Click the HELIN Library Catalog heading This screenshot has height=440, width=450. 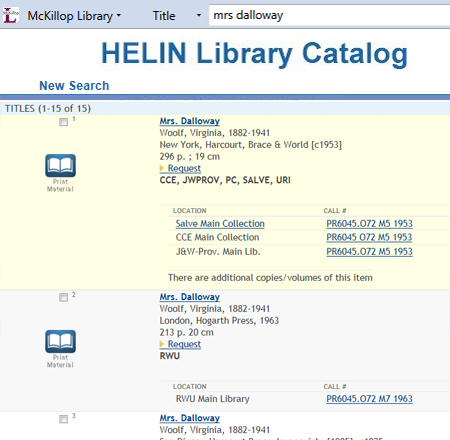(254, 53)
